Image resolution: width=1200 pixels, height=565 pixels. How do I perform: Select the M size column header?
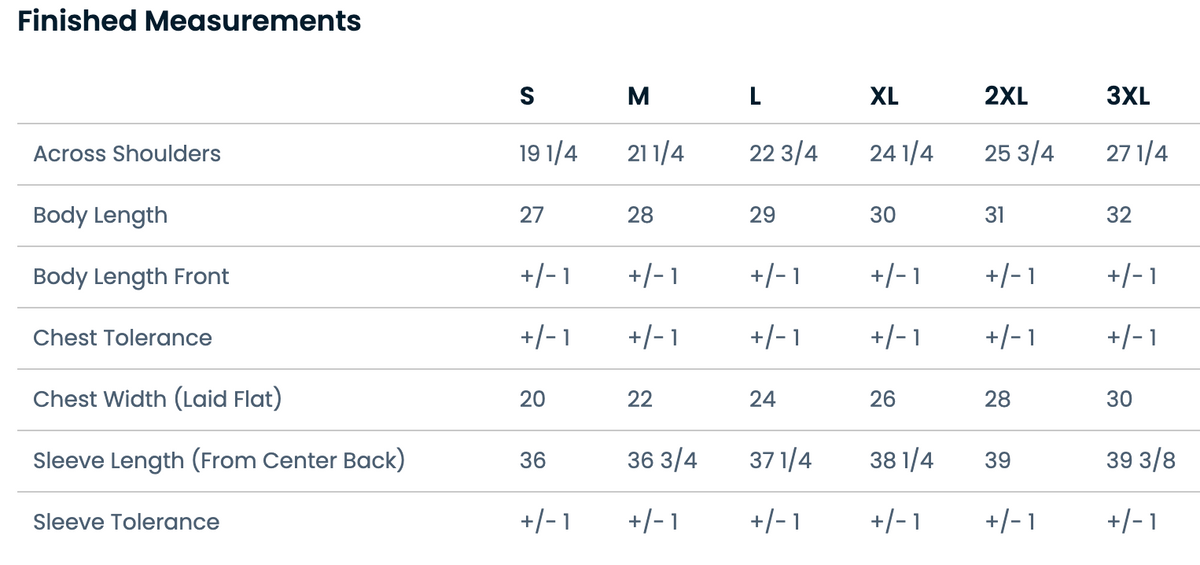(x=639, y=97)
